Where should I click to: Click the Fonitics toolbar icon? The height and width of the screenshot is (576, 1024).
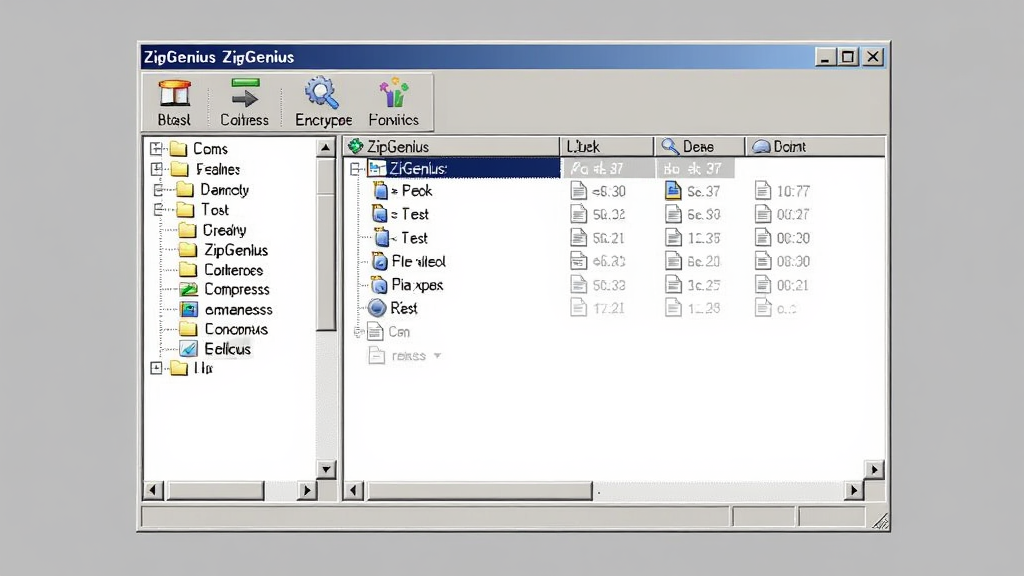pos(394,93)
